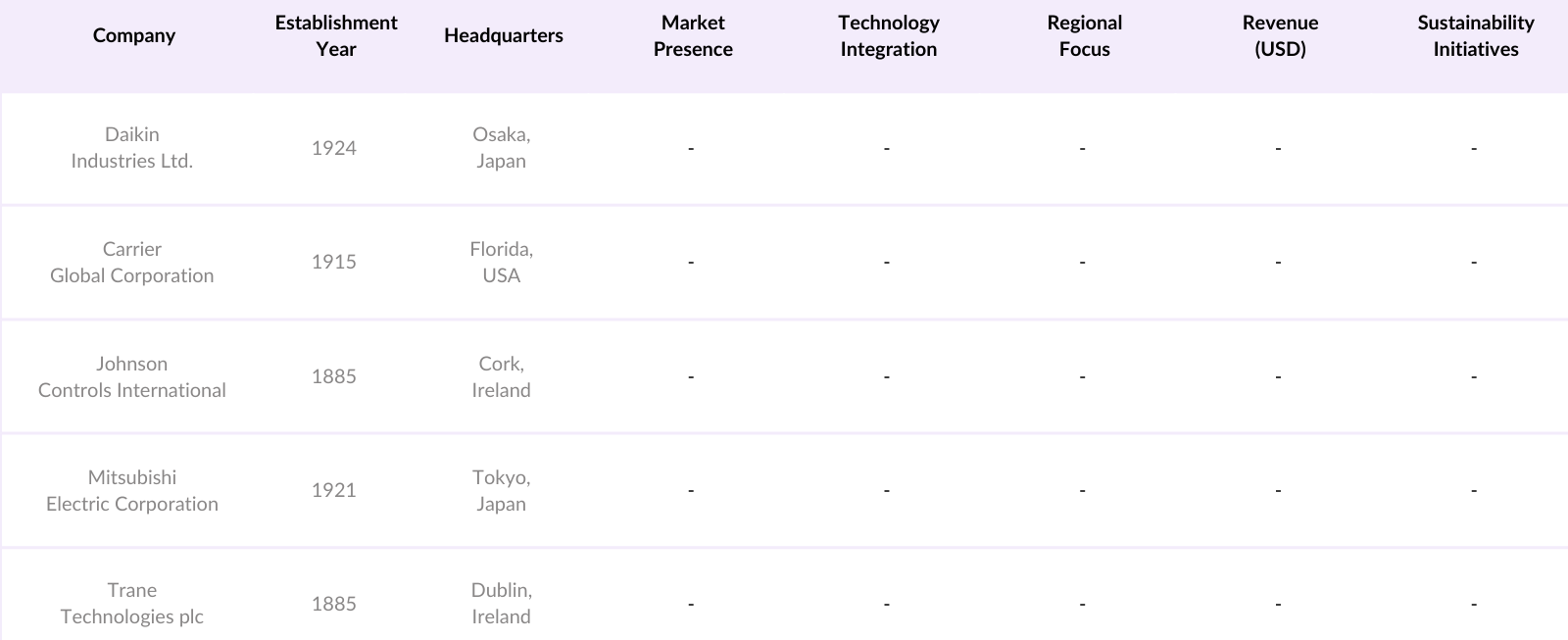This screenshot has height=640, width=1568.
Task: Click the Mitsubishi Electric Corporation cell
Action: tap(132, 491)
